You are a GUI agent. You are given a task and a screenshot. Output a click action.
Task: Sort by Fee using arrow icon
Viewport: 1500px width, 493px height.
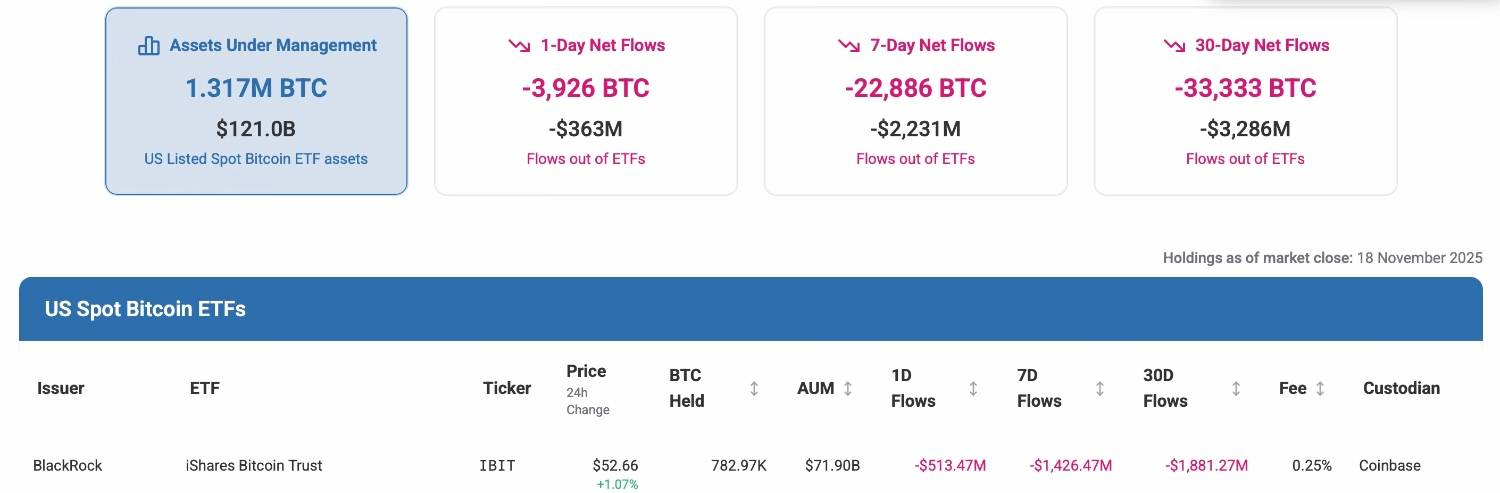pyautogui.click(x=1320, y=388)
